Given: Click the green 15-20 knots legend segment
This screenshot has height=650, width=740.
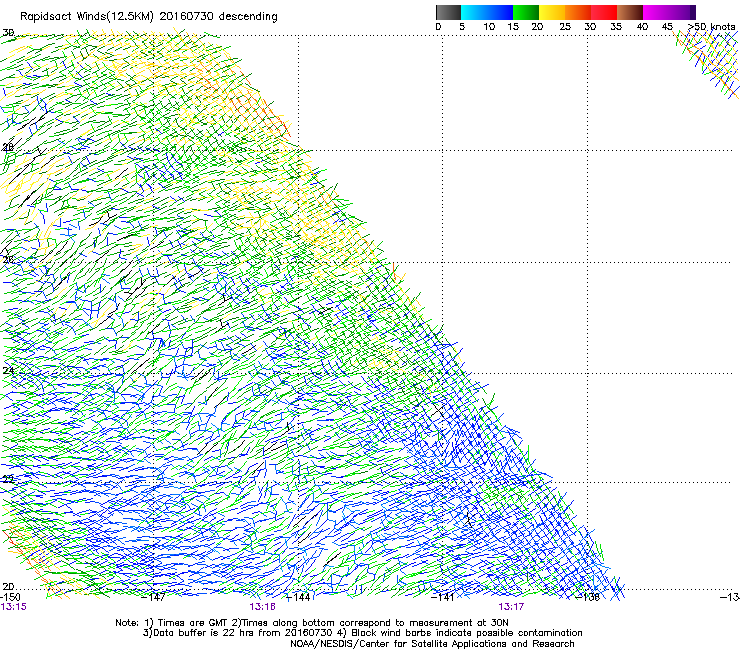Looking at the screenshot, I should tap(526, 12).
